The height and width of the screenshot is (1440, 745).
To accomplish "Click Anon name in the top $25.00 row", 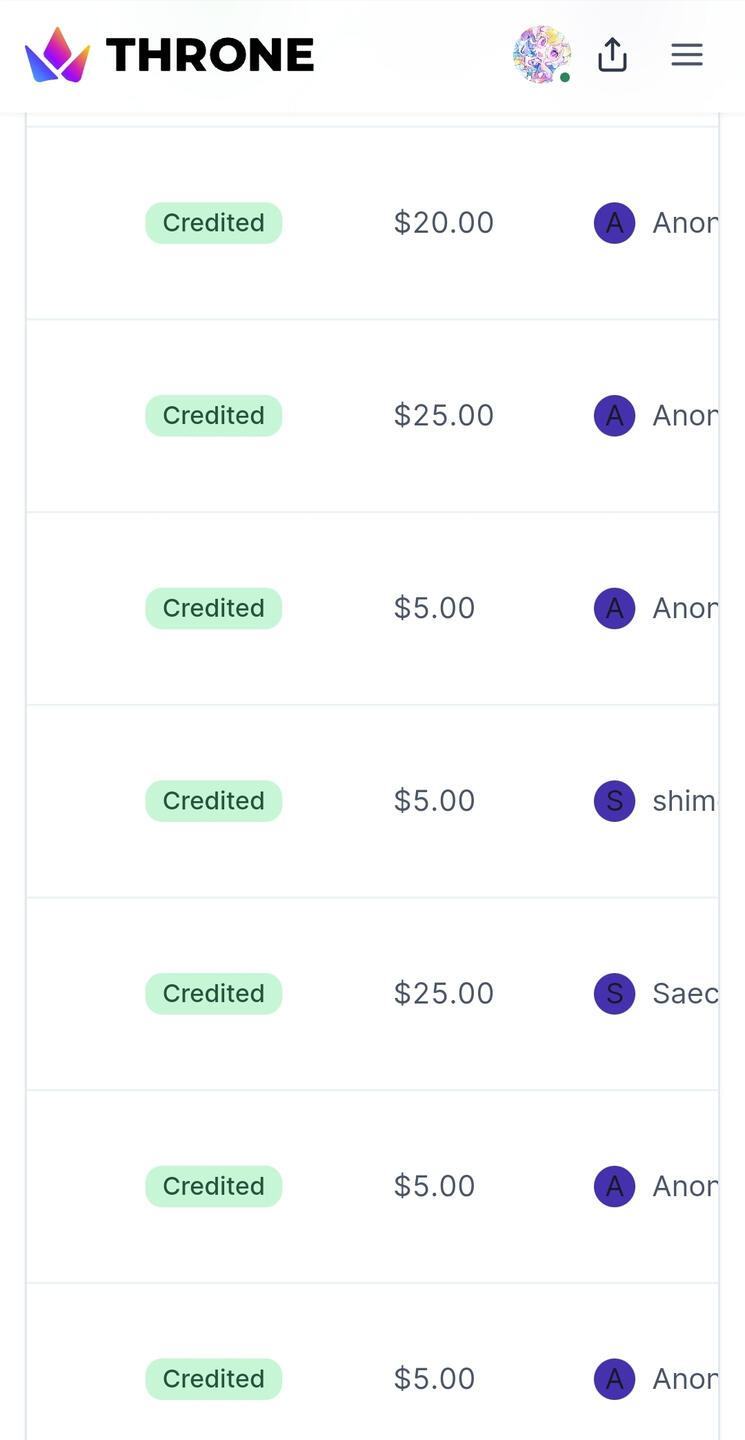I will point(685,415).
